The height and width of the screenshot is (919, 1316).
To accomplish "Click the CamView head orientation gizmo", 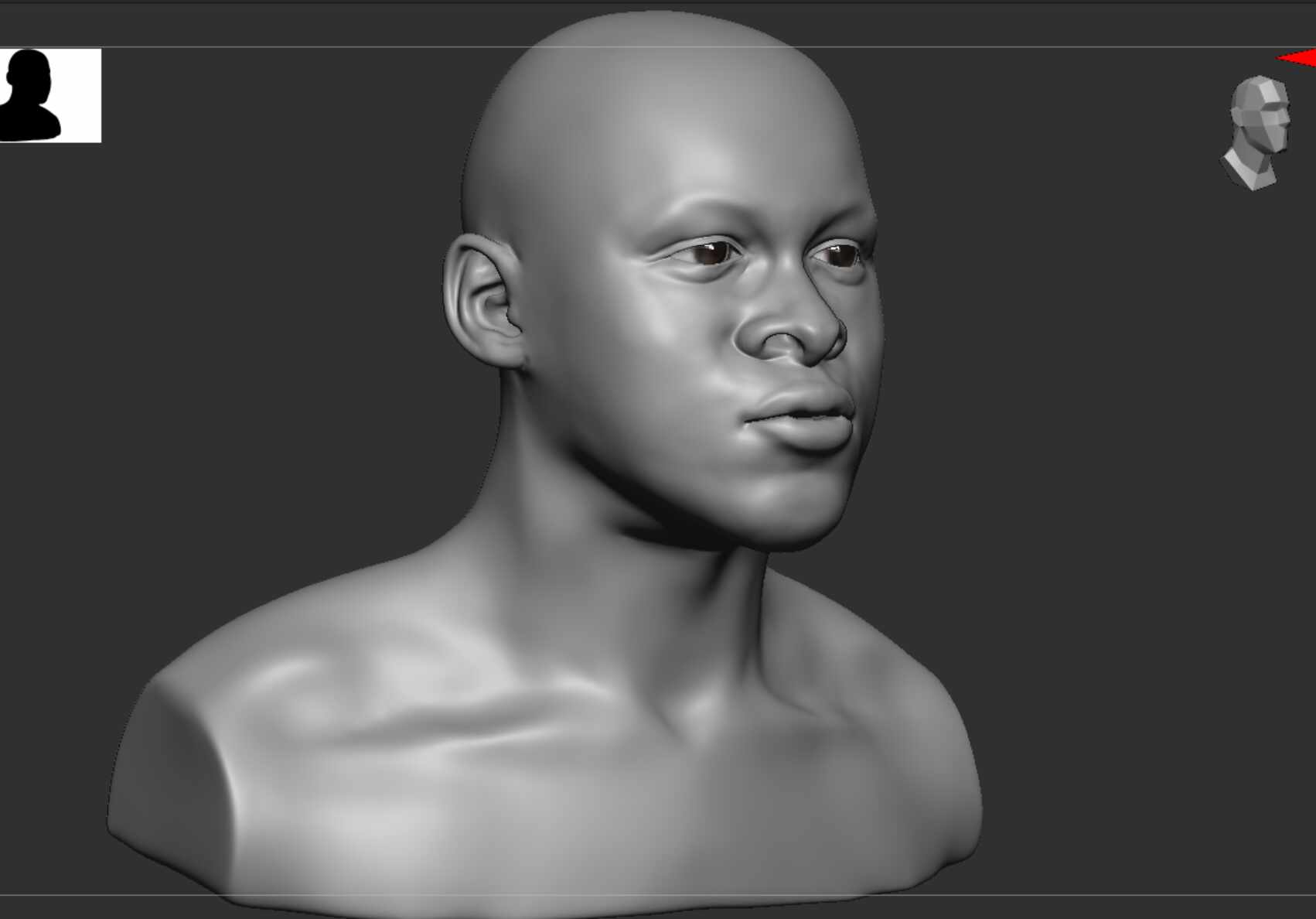I will click(1256, 132).
